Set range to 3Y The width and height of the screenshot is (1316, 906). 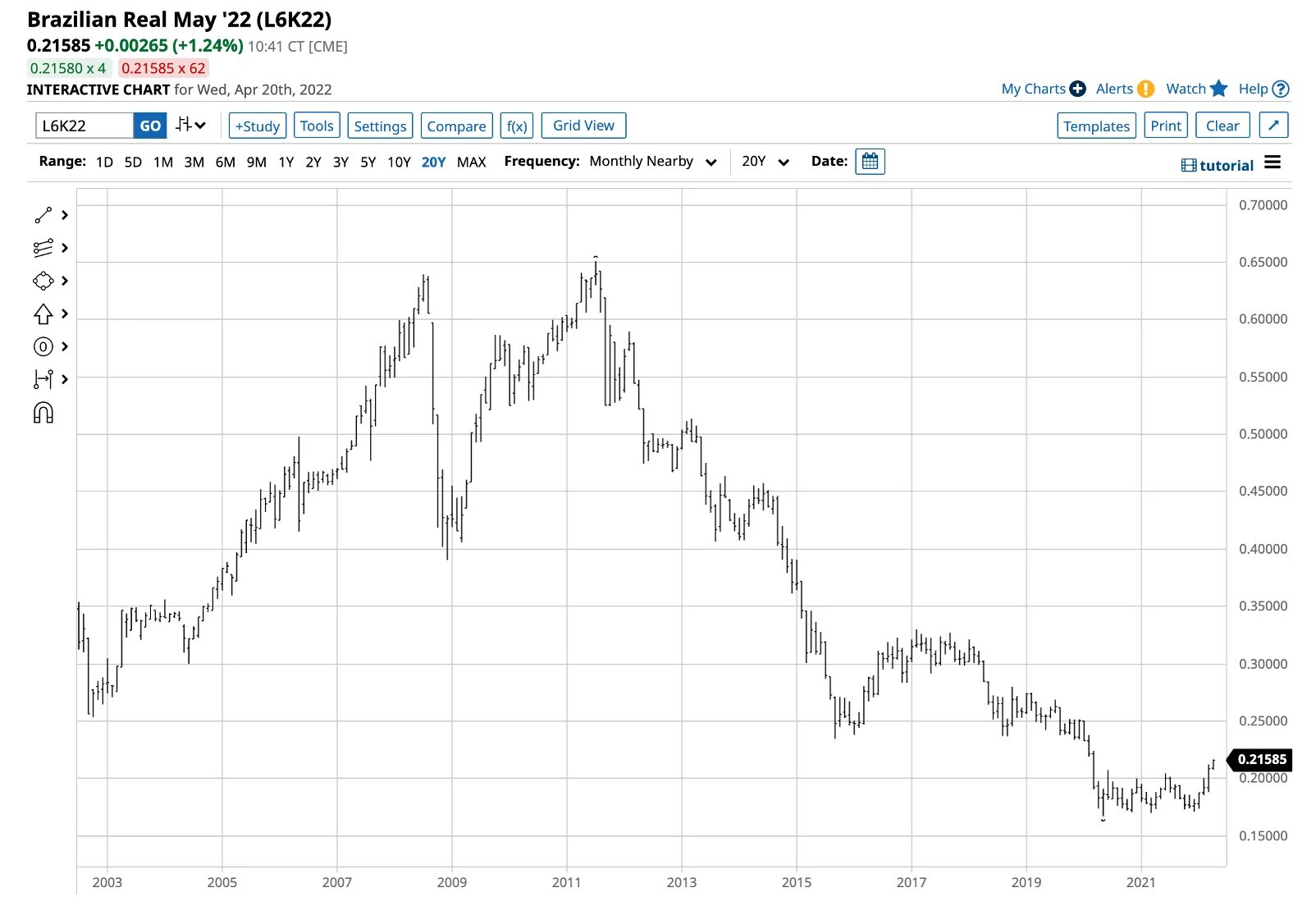point(341,162)
